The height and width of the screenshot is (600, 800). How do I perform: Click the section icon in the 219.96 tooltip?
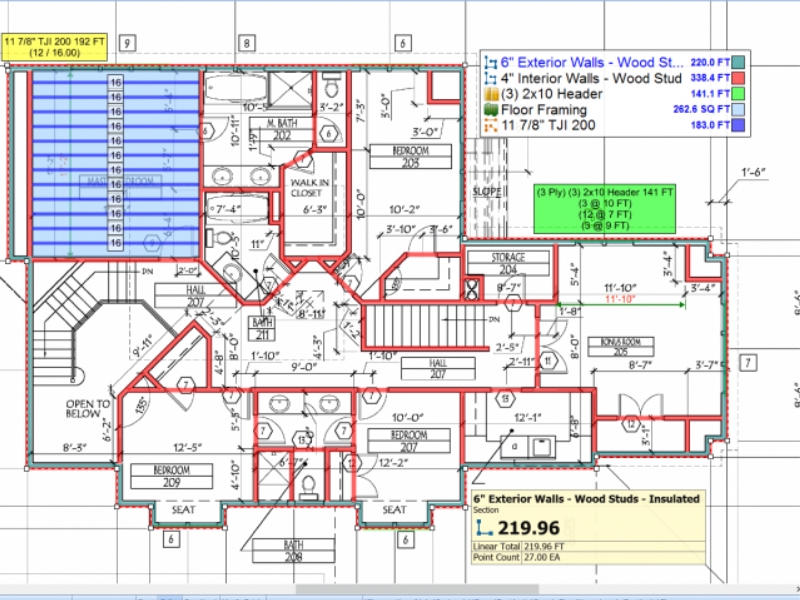coord(485,525)
